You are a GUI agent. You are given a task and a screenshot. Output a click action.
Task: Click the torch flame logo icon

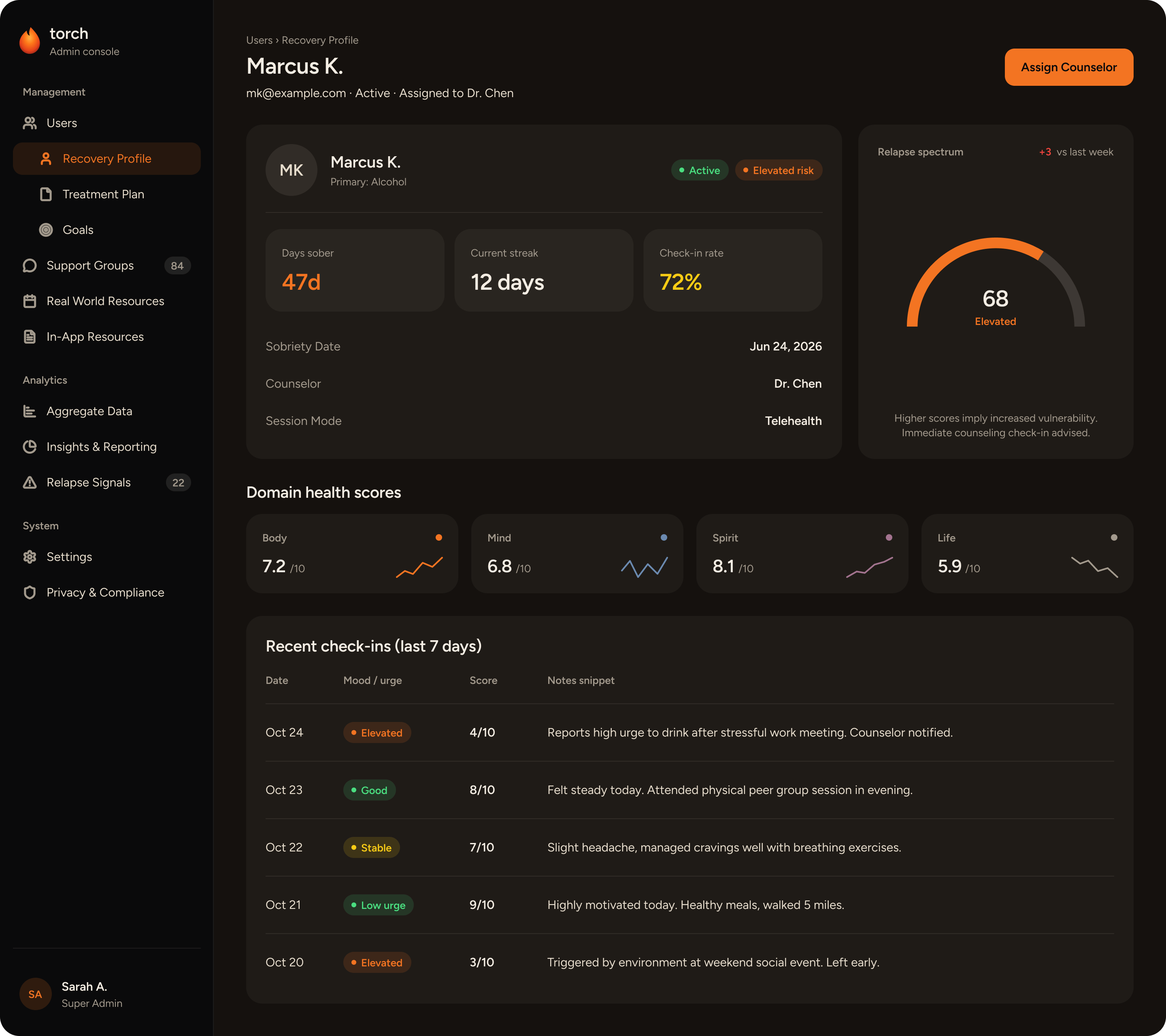point(30,41)
